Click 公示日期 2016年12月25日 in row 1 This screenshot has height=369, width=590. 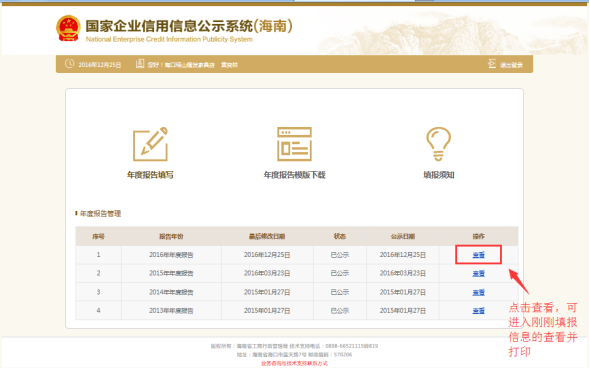(x=403, y=255)
